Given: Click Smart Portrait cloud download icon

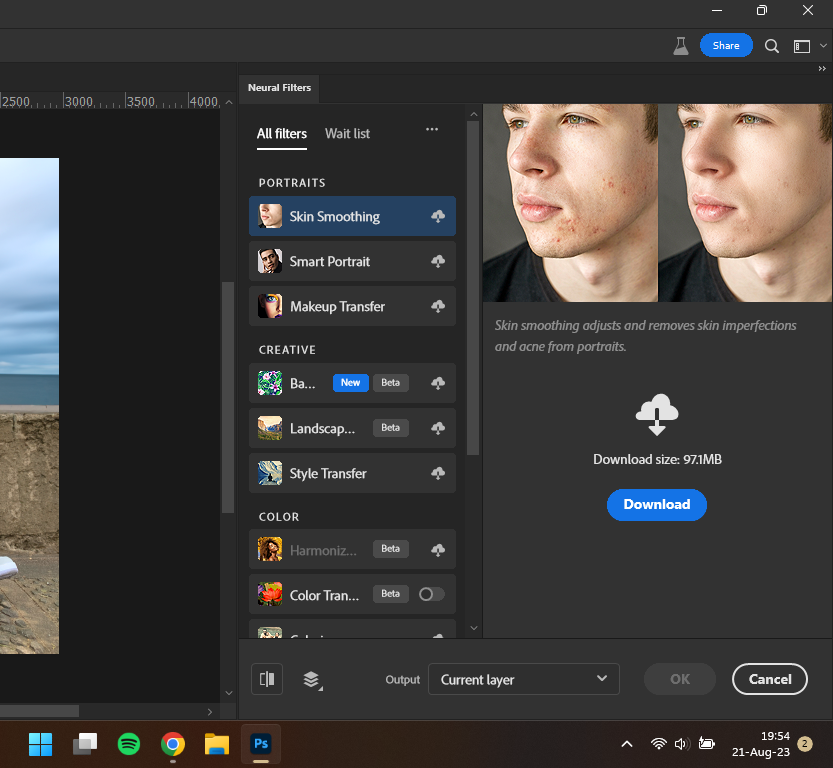Looking at the screenshot, I should 438,261.
